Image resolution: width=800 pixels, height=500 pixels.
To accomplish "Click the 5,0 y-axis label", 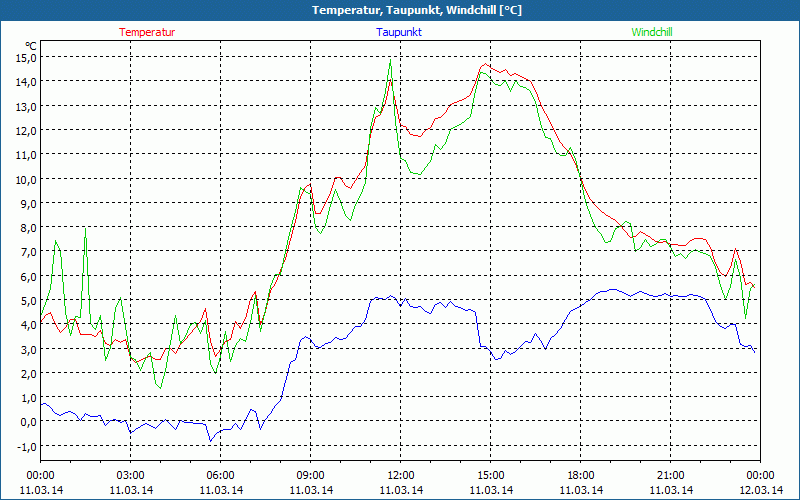I will [28, 301].
